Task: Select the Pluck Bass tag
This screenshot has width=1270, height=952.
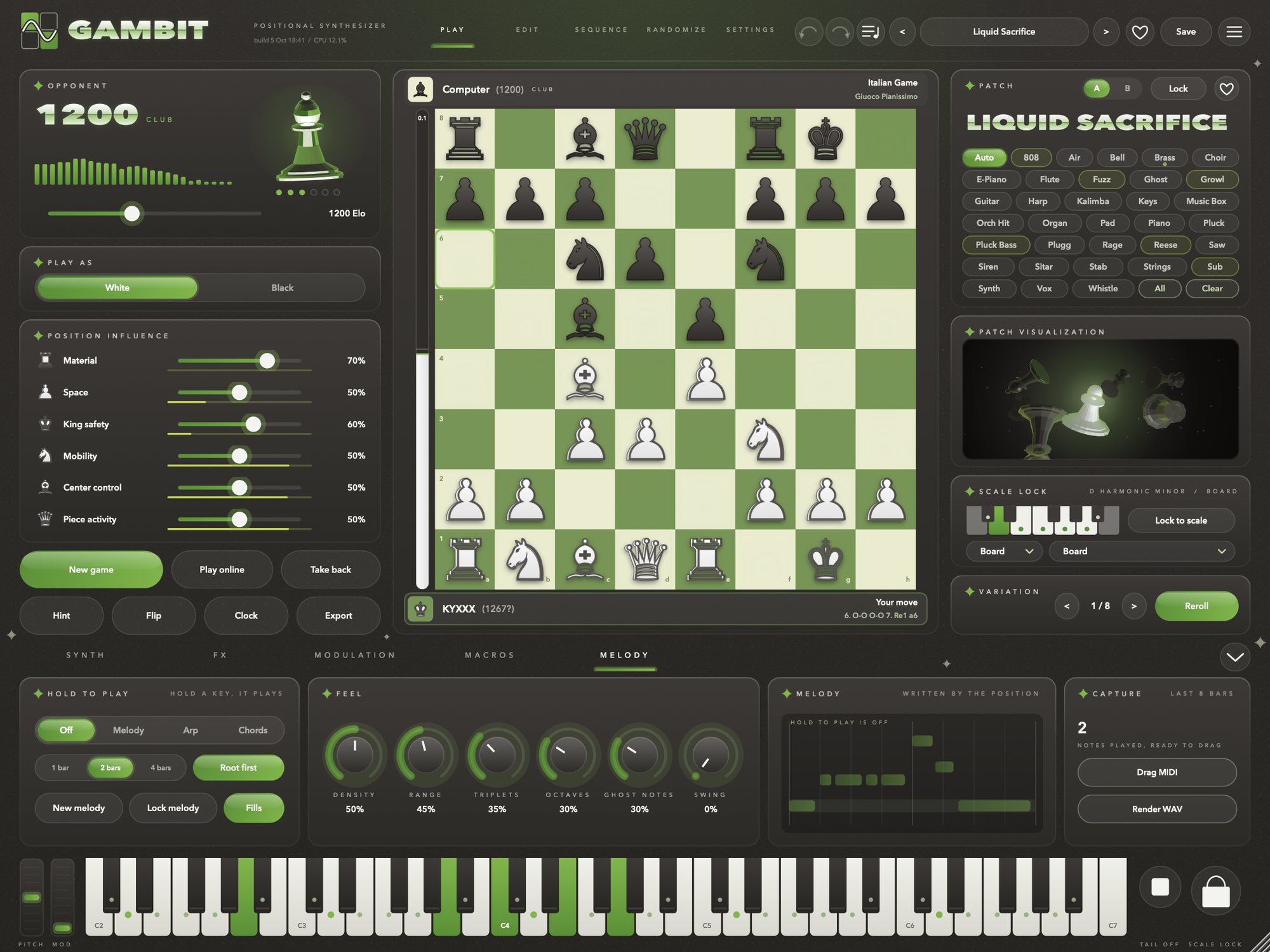Action: [x=996, y=245]
